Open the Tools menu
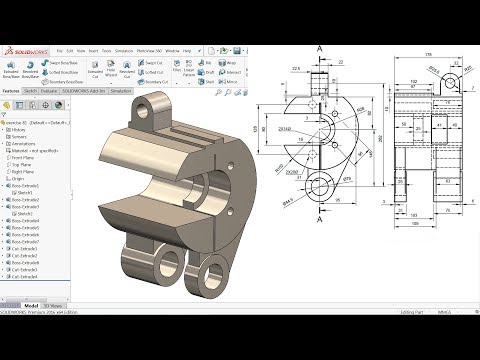 coord(106,51)
